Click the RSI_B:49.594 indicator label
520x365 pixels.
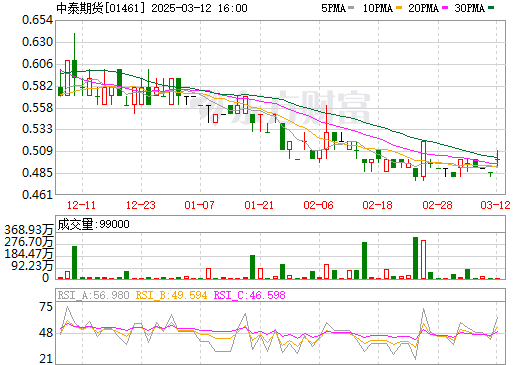pos(171,295)
